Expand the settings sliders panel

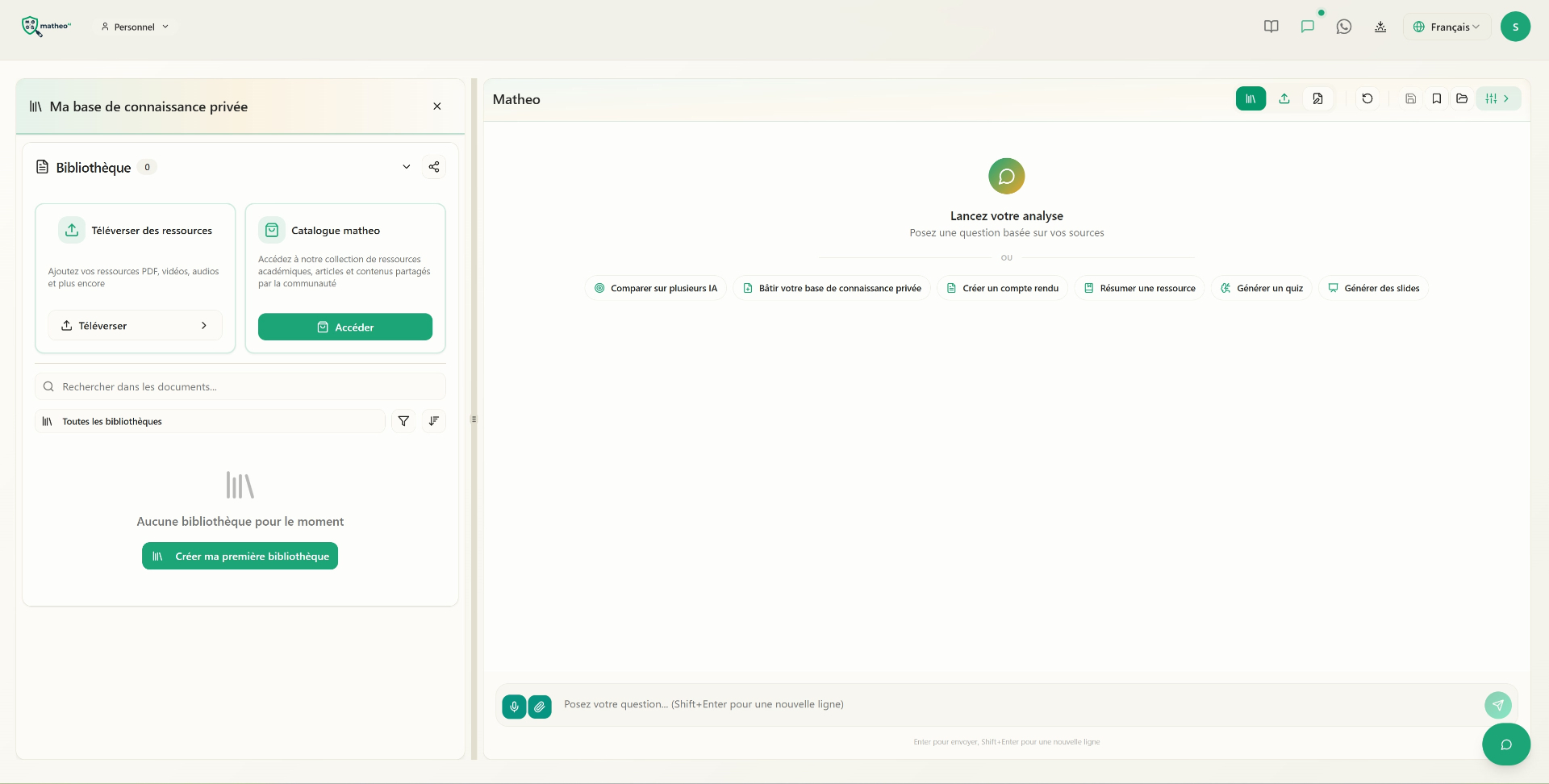click(1498, 98)
